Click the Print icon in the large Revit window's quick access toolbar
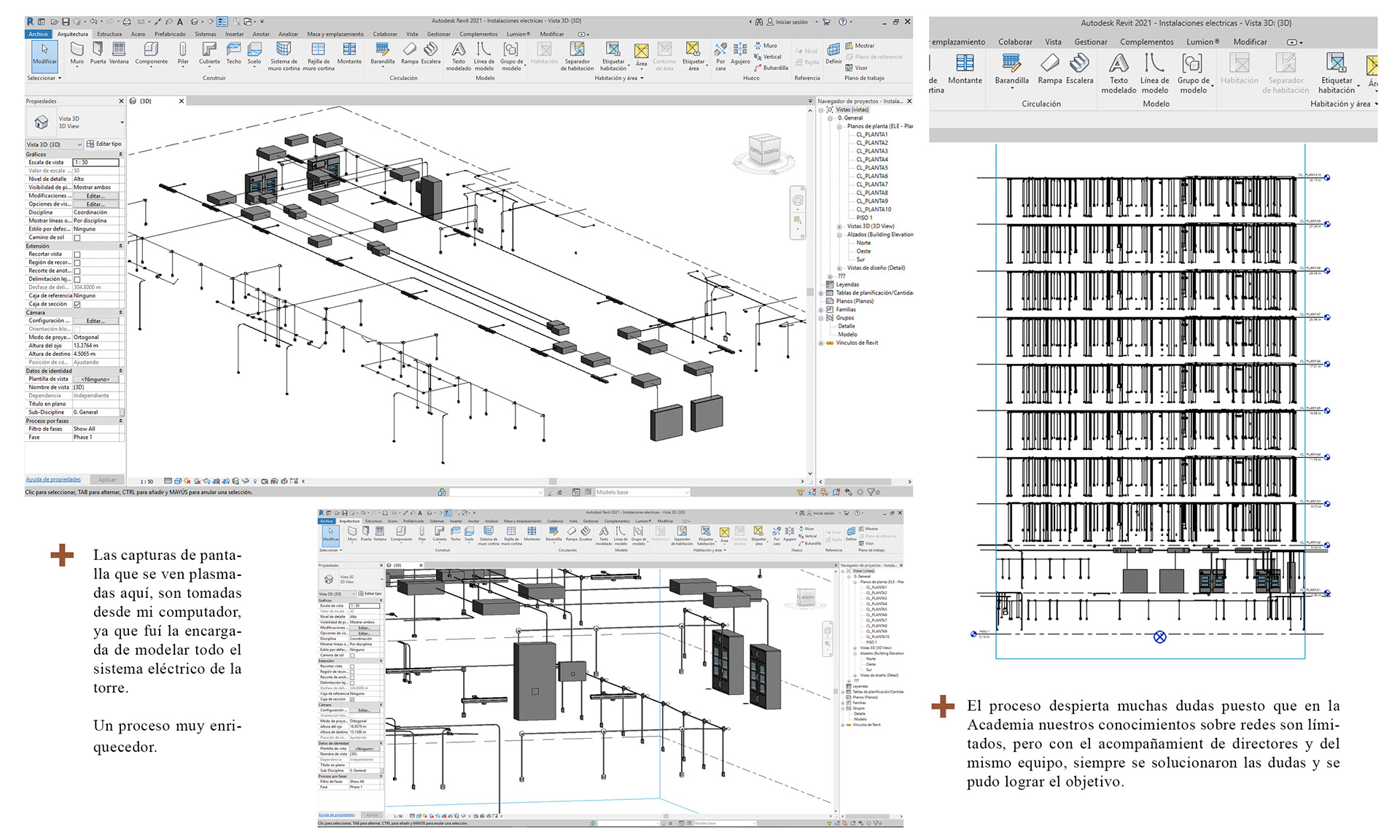 [x=127, y=22]
